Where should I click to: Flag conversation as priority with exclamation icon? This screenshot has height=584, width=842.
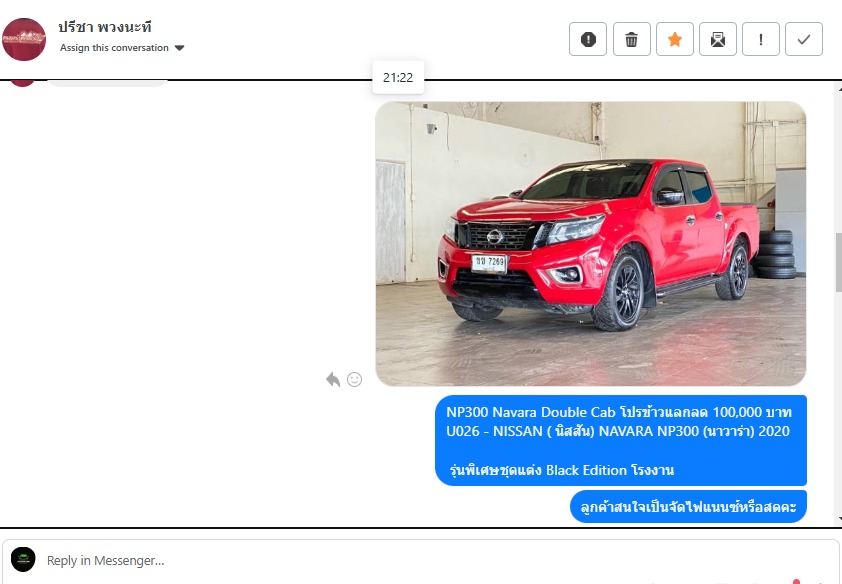pyautogui.click(x=761, y=39)
